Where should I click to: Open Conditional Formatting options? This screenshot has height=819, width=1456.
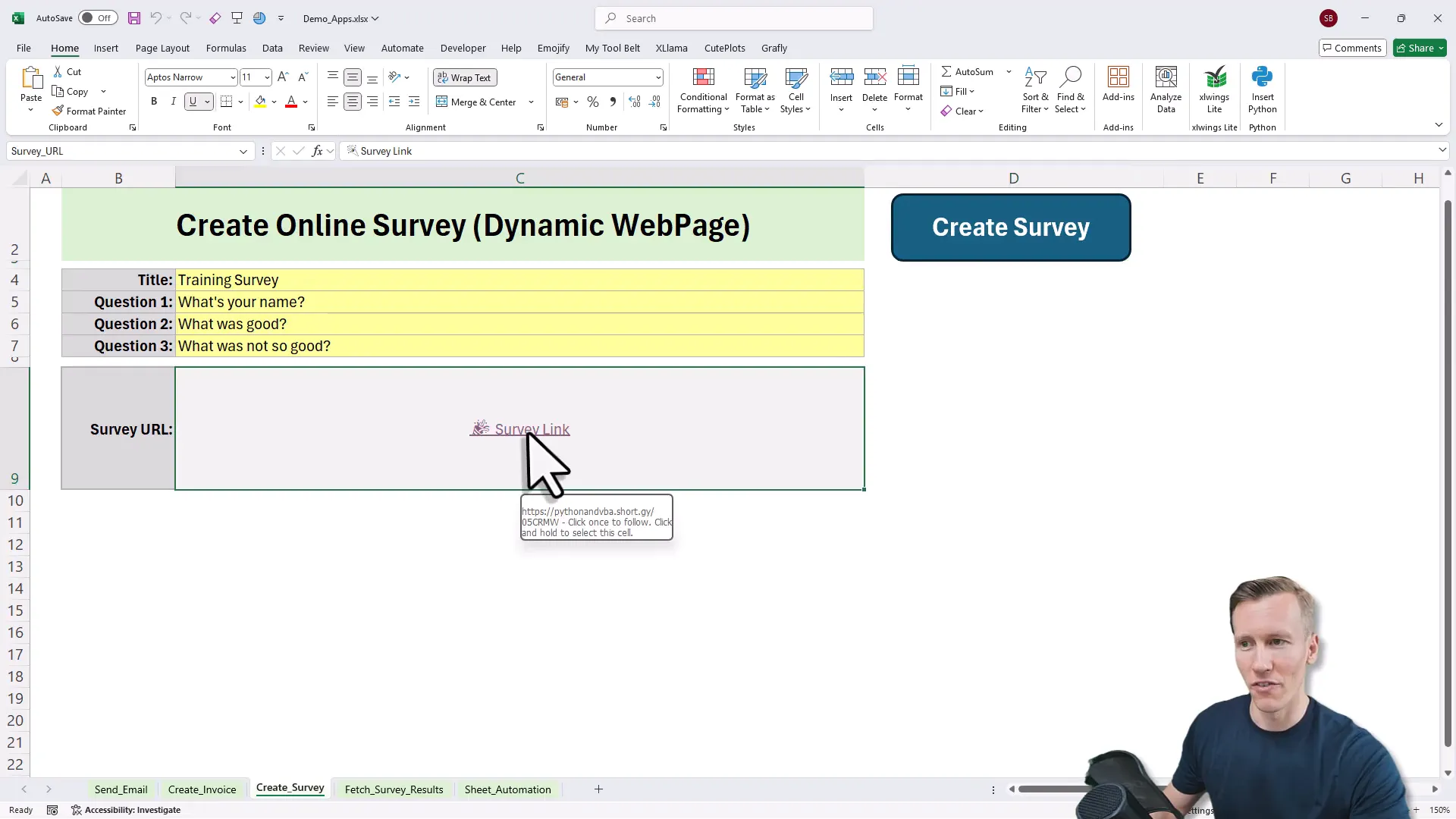tap(703, 89)
